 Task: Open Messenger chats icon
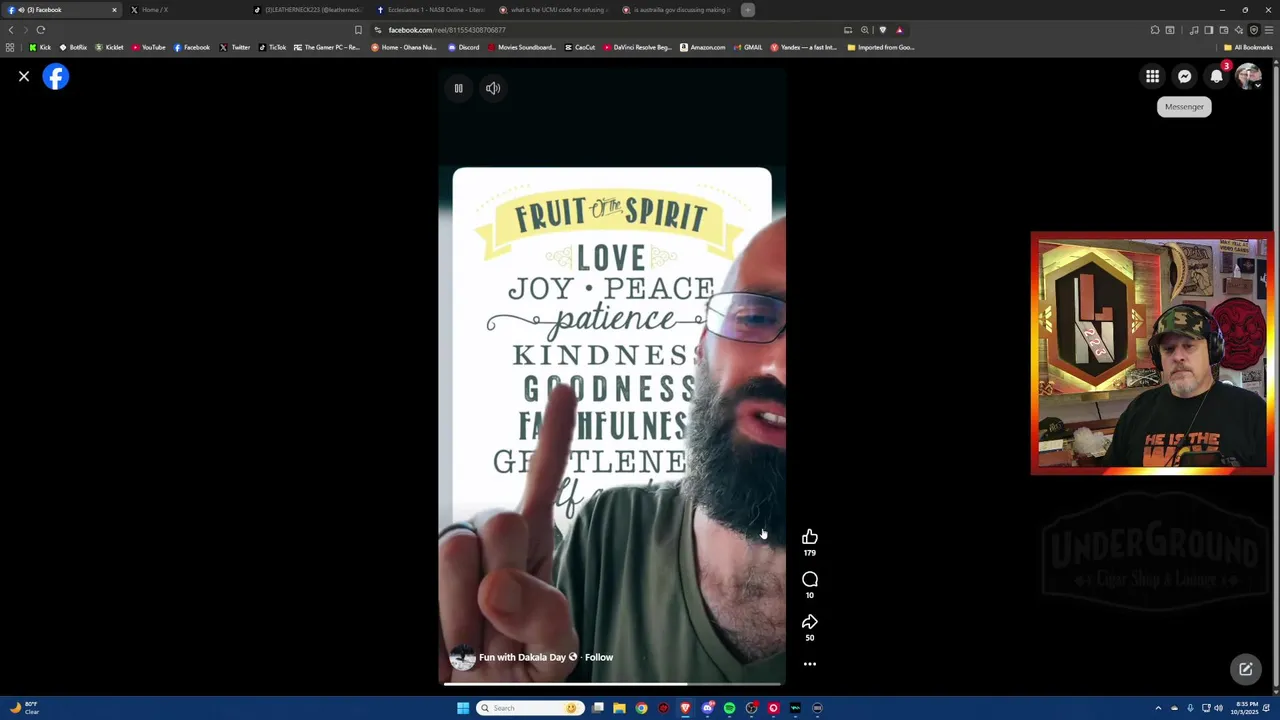1185,76
